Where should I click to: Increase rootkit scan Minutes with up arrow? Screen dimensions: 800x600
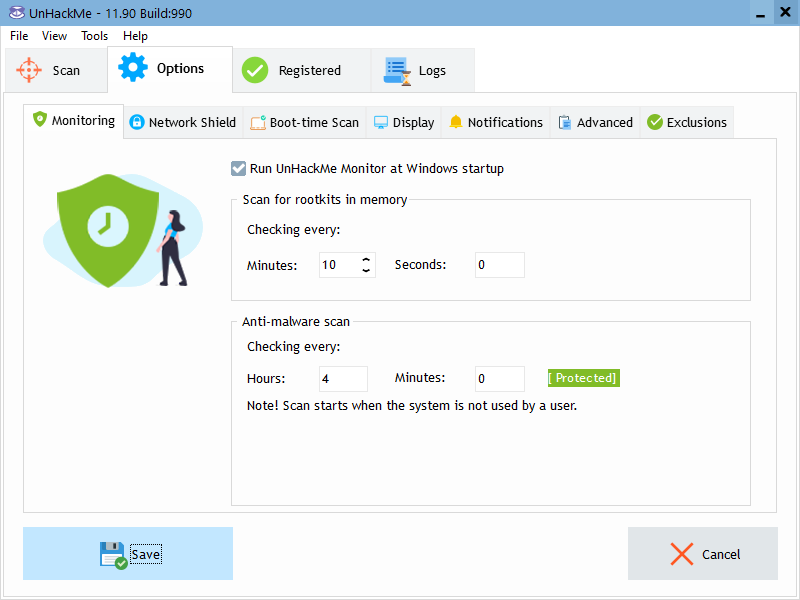pos(366,260)
